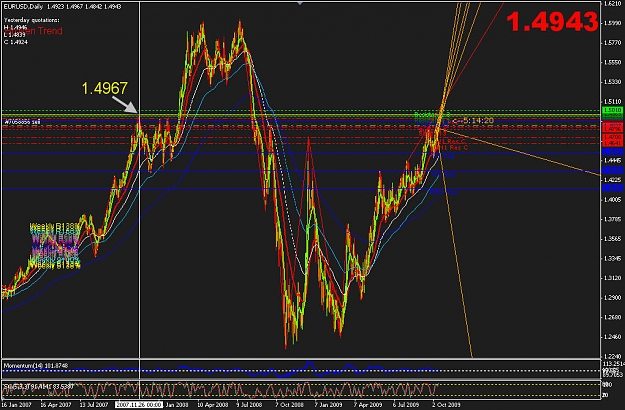Click the '13 Jul 2007' date on time axis
625x410 pixels.
(94, 405)
